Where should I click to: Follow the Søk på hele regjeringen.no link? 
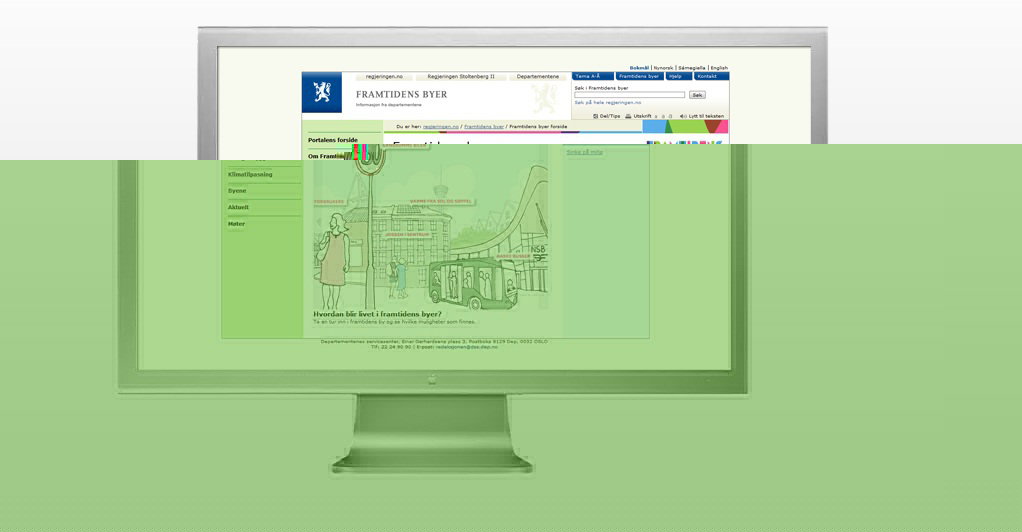click(x=607, y=102)
